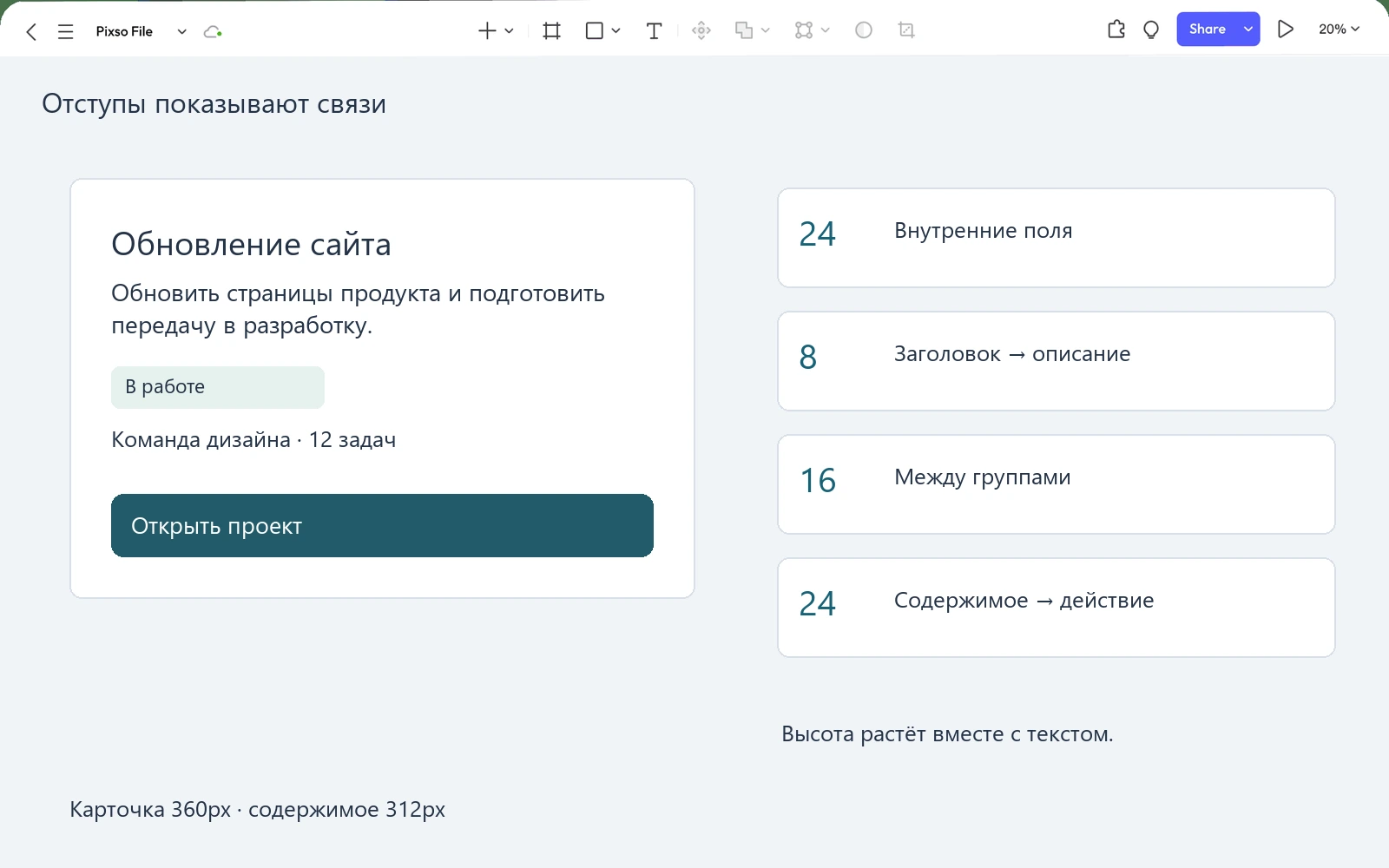Select the Frame tool
This screenshot has height=868, width=1389.
551,31
